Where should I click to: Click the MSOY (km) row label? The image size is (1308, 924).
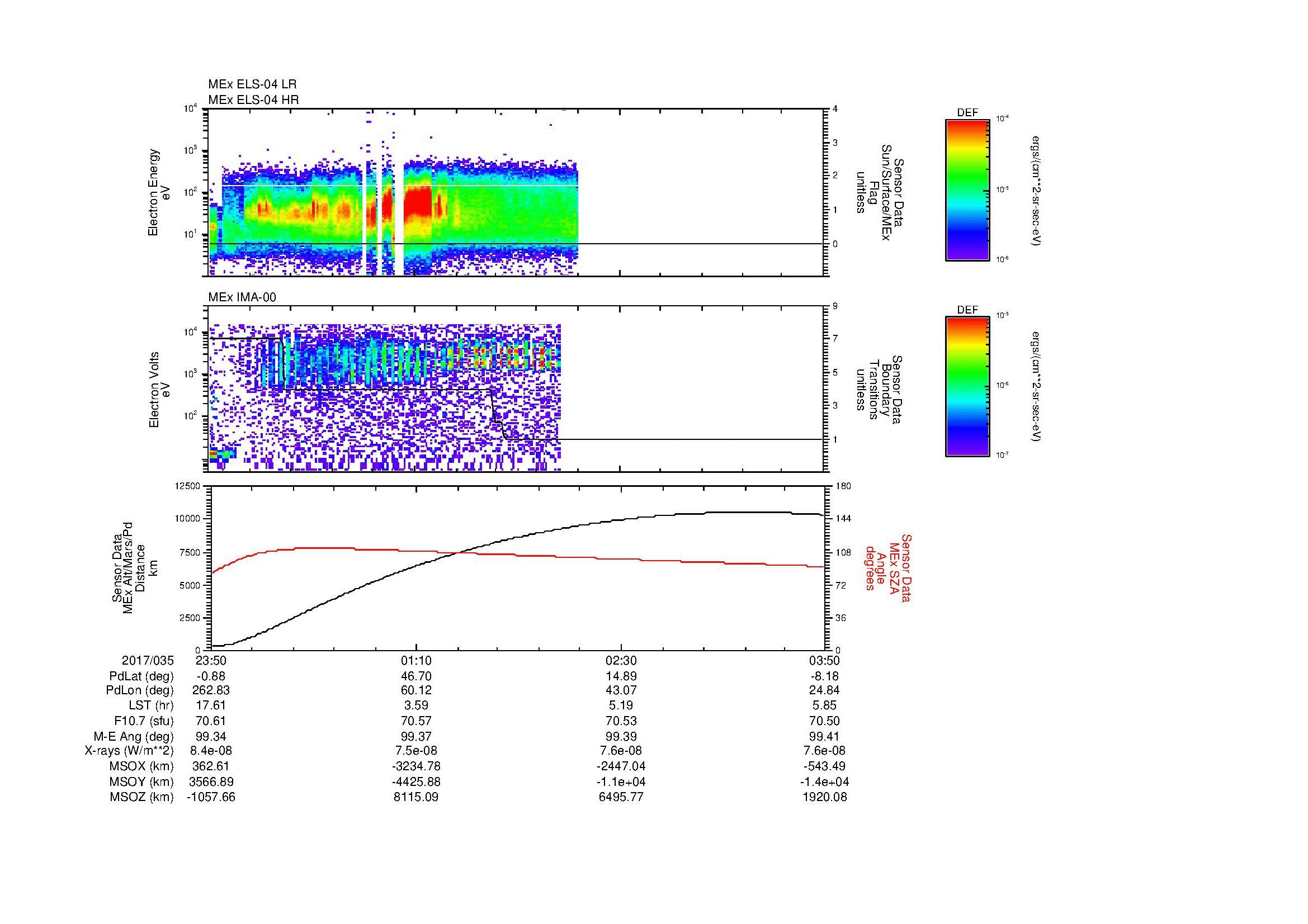[142, 781]
